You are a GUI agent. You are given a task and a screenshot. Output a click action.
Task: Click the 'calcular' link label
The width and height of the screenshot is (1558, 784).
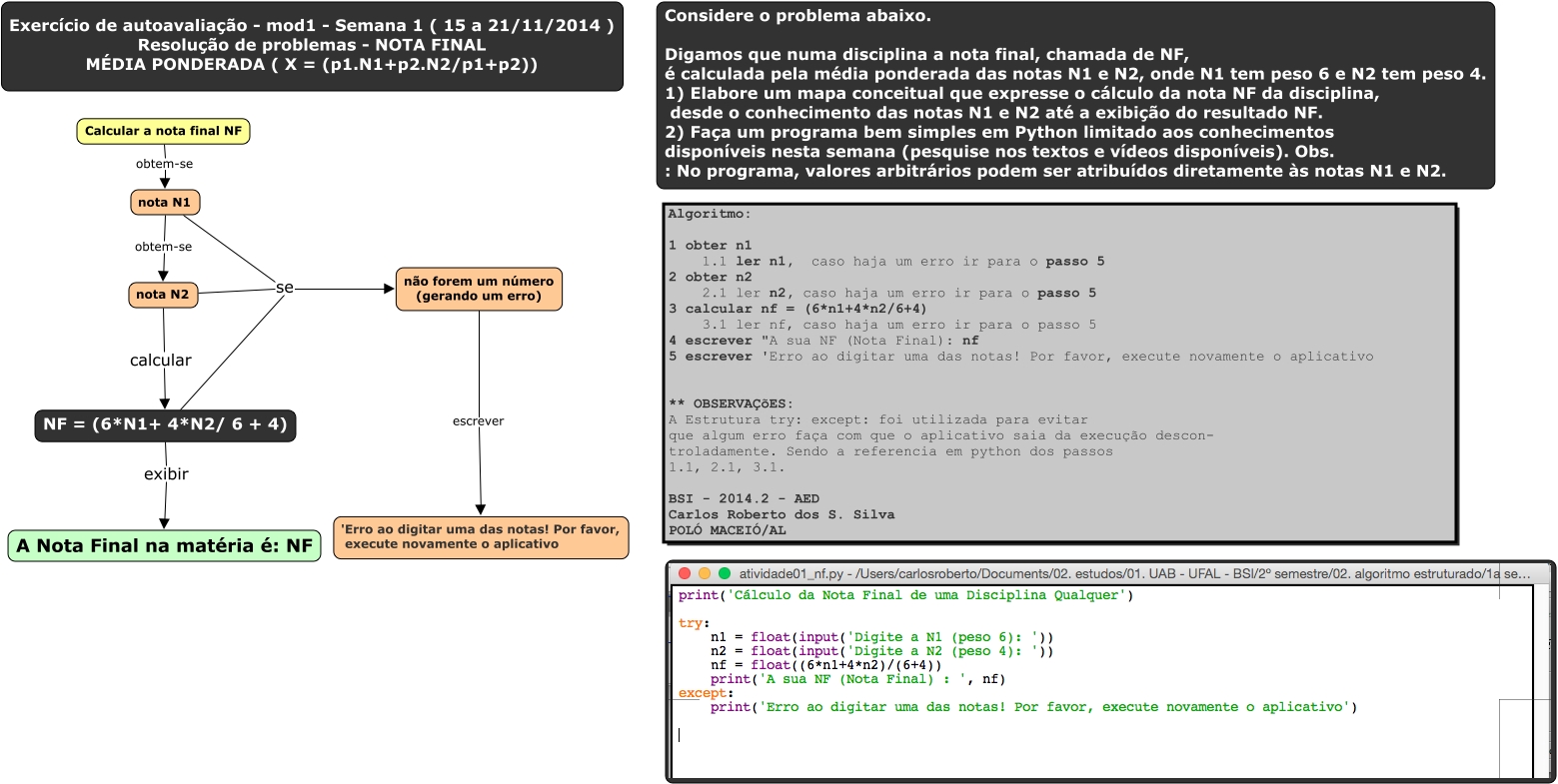pos(160,361)
